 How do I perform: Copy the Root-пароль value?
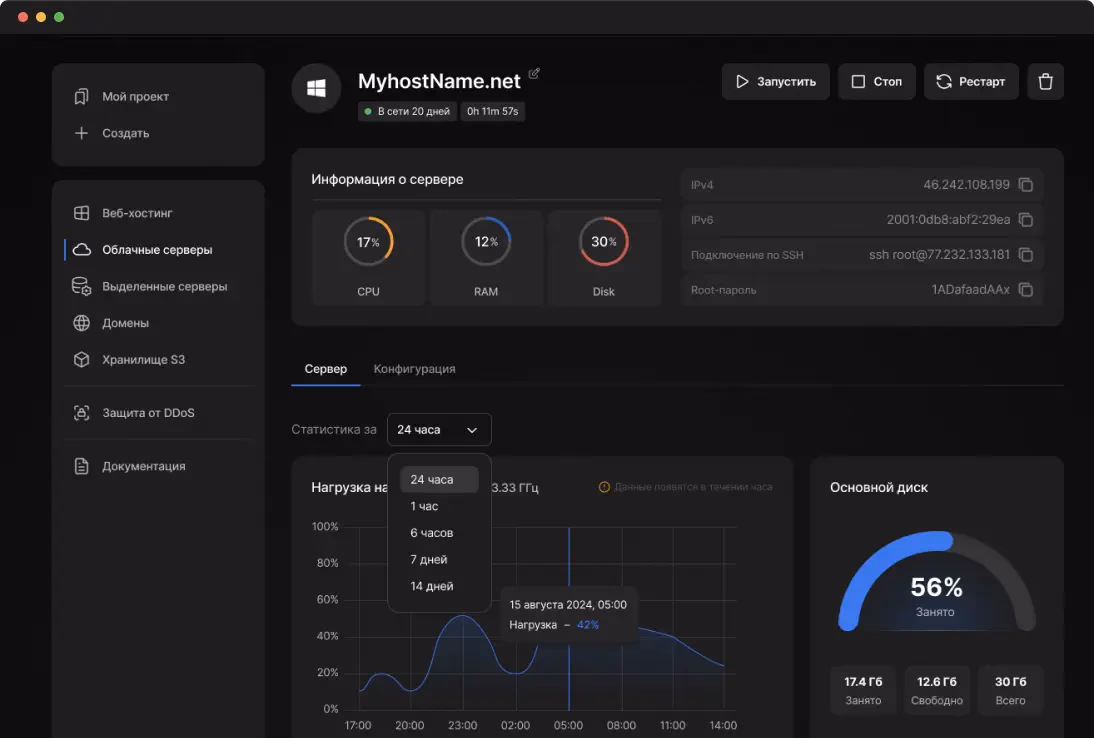click(1025, 289)
